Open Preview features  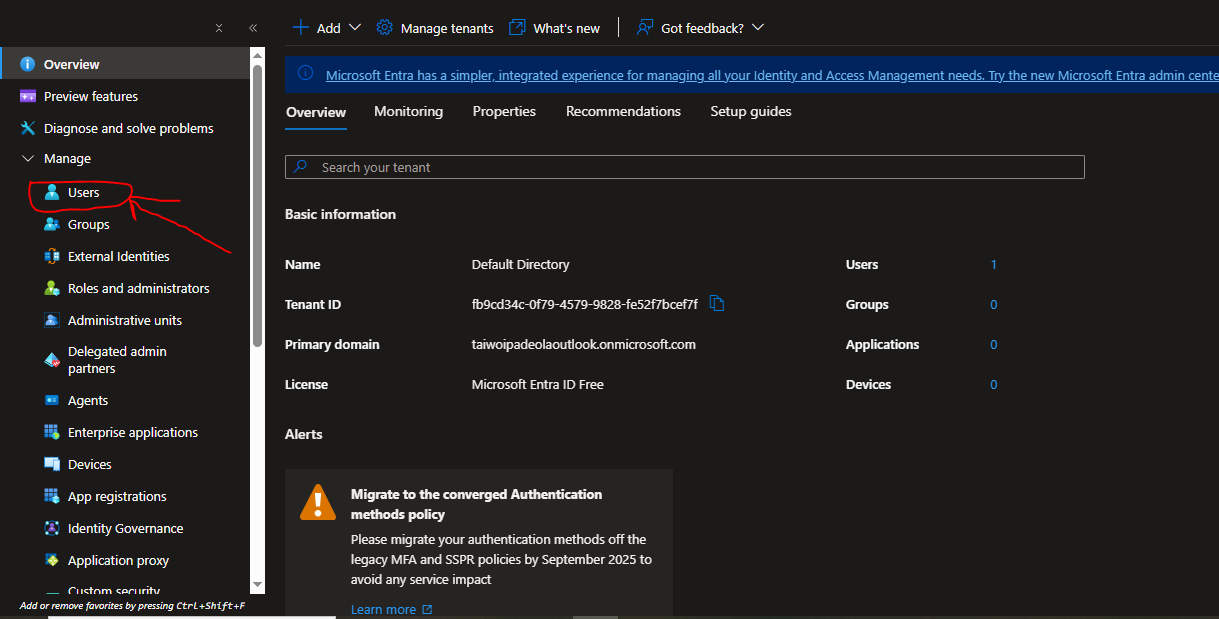coord(79,96)
